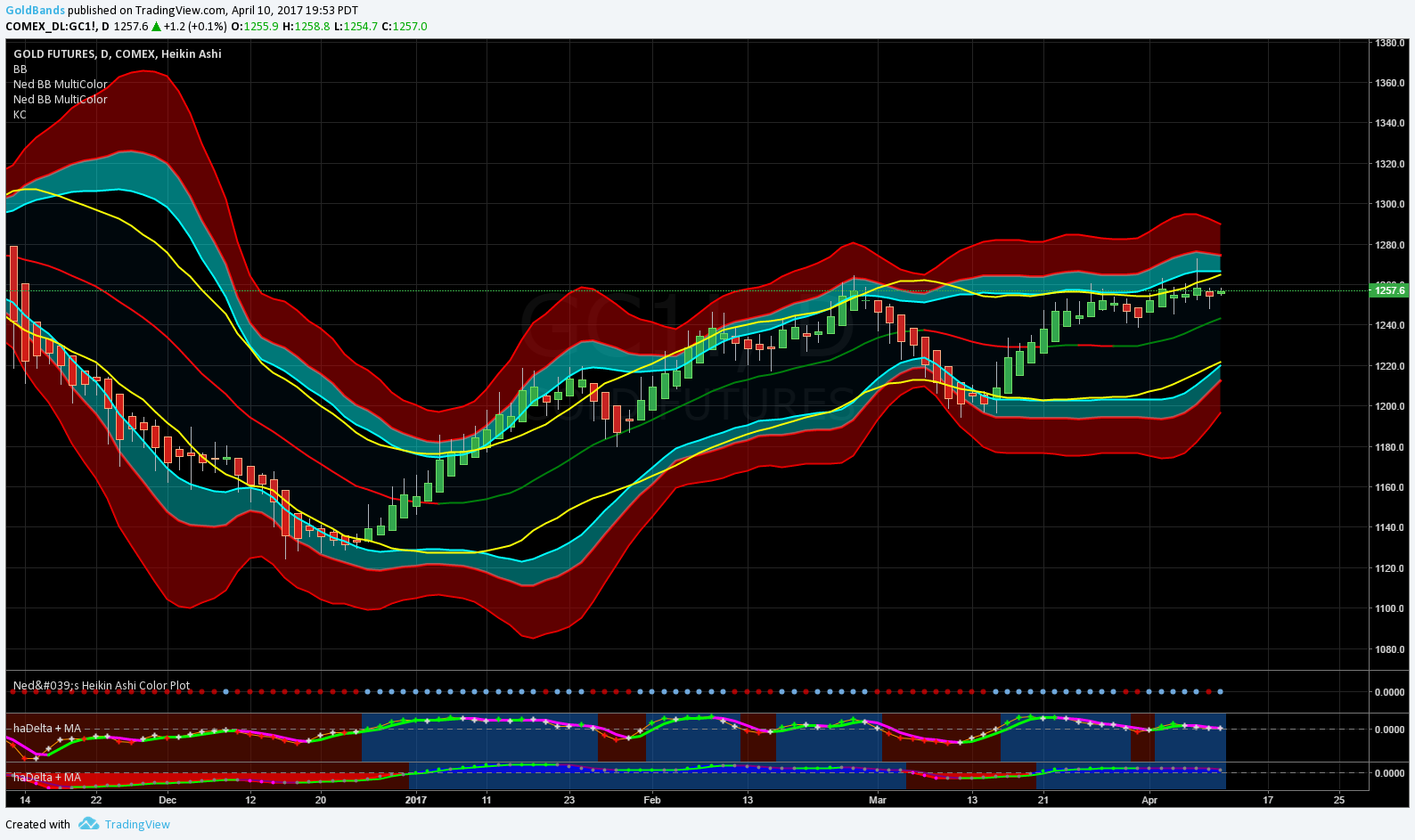This screenshot has width=1415, height=840.
Task: Click the '23' date label on the time axis
Action: [569, 800]
